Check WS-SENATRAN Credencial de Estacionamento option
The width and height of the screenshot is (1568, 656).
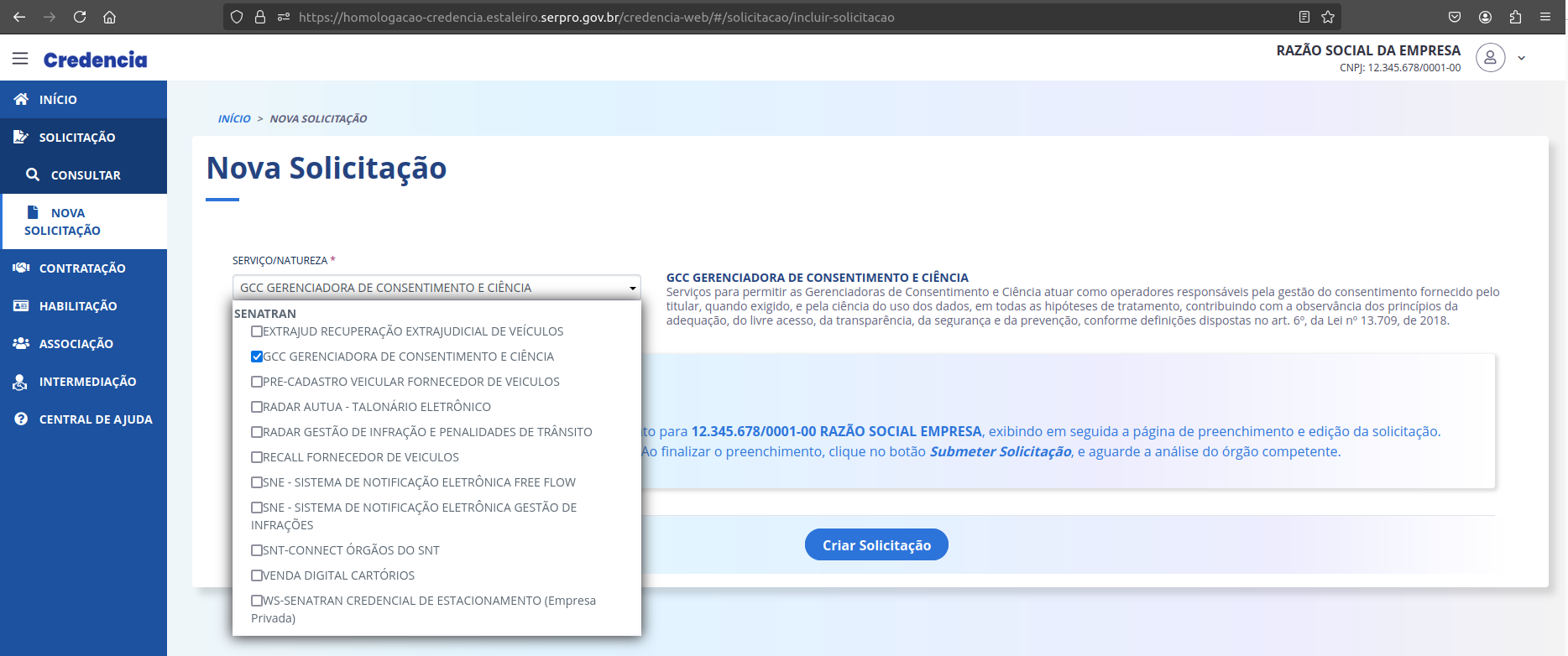(x=257, y=601)
